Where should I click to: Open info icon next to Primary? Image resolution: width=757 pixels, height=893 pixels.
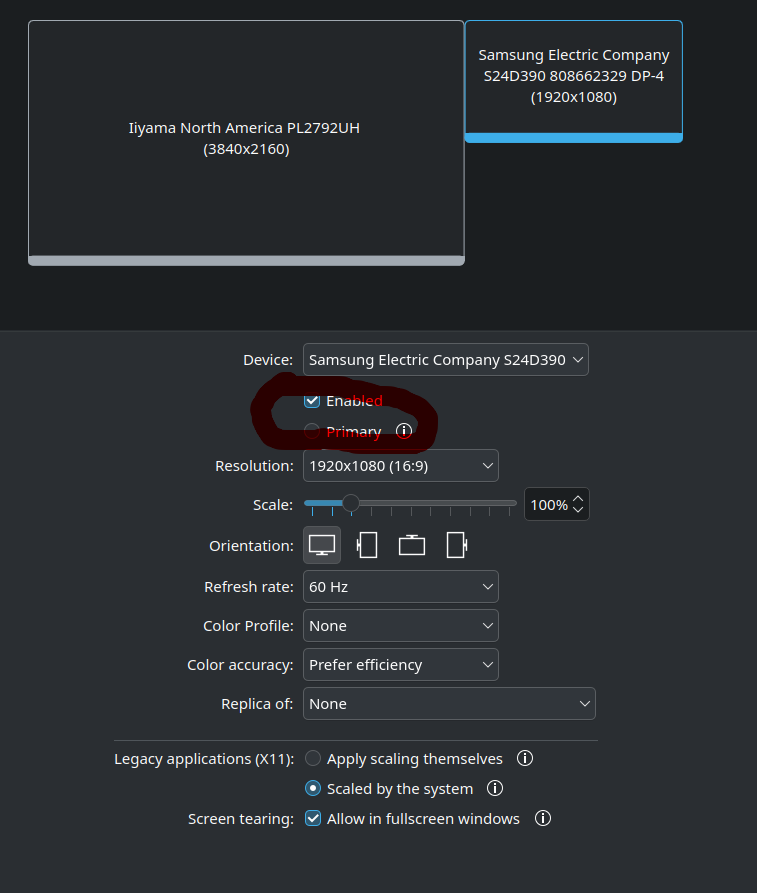pos(404,431)
